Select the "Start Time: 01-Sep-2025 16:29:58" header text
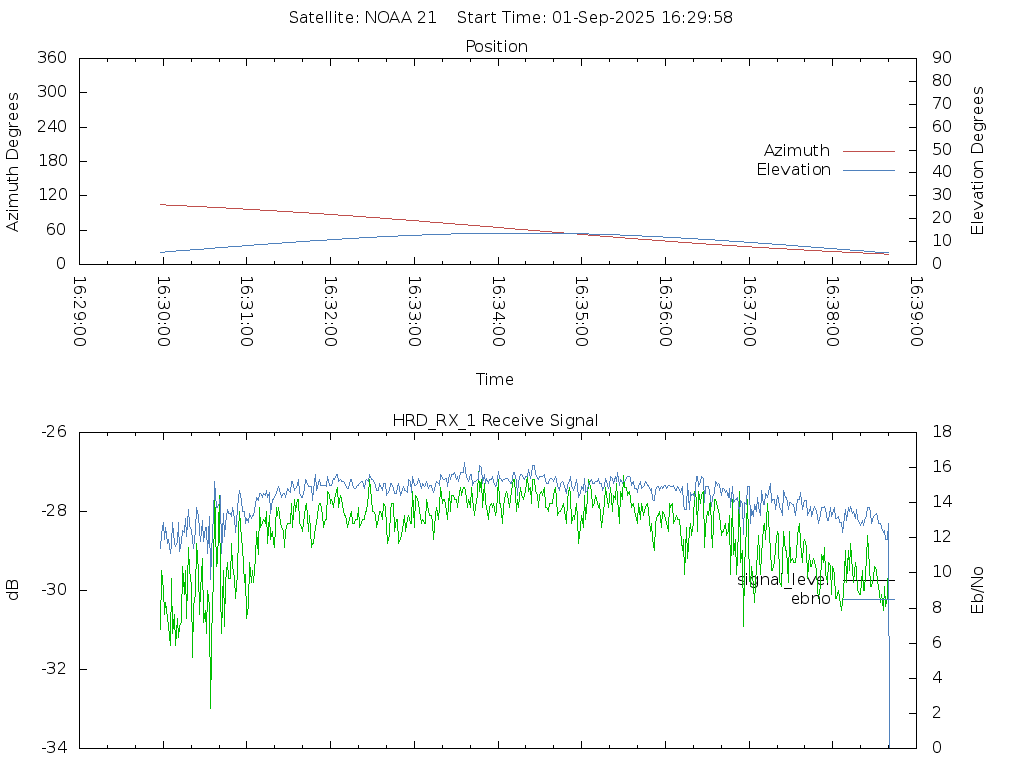This screenshot has height=768, width=1024. point(595,18)
